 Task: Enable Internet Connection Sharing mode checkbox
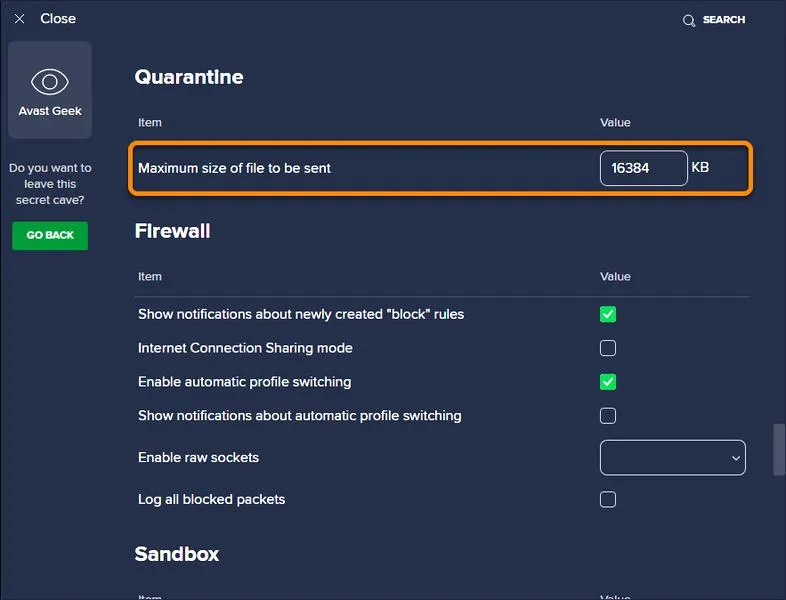point(608,348)
